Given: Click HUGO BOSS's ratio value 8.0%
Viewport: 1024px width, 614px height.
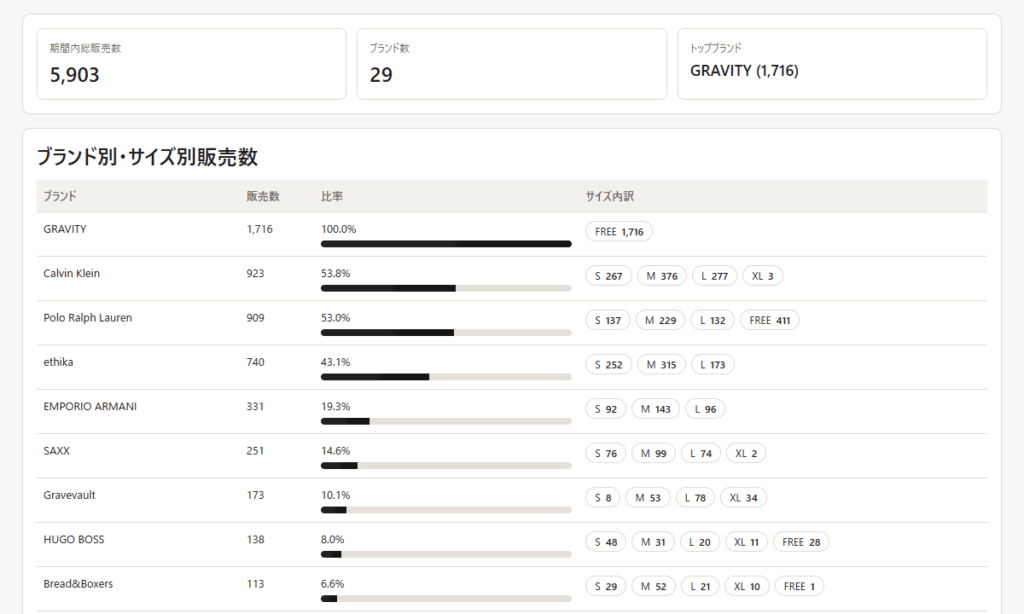Looking at the screenshot, I should click(x=332, y=540).
